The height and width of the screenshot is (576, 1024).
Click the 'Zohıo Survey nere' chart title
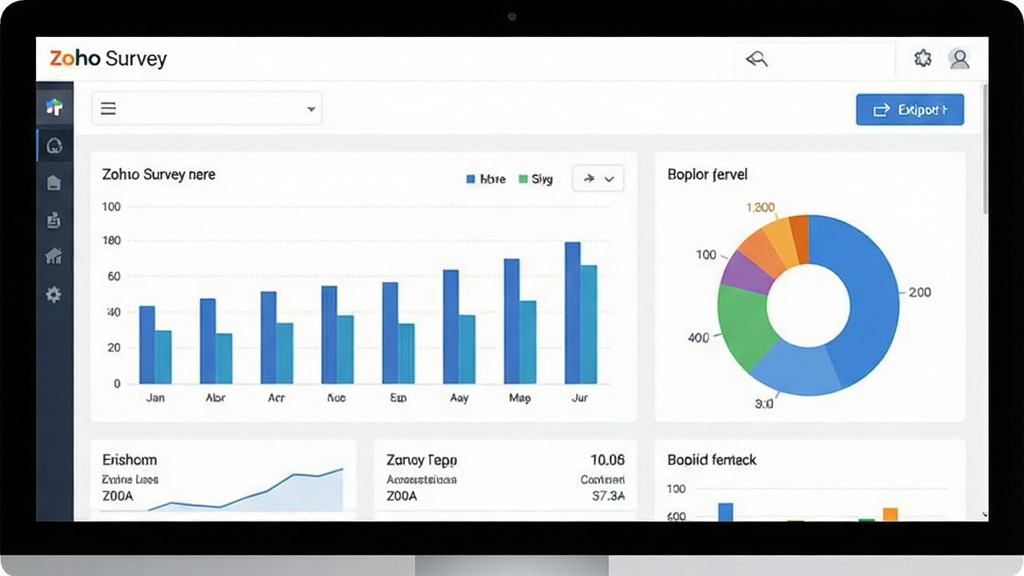click(159, 174)
